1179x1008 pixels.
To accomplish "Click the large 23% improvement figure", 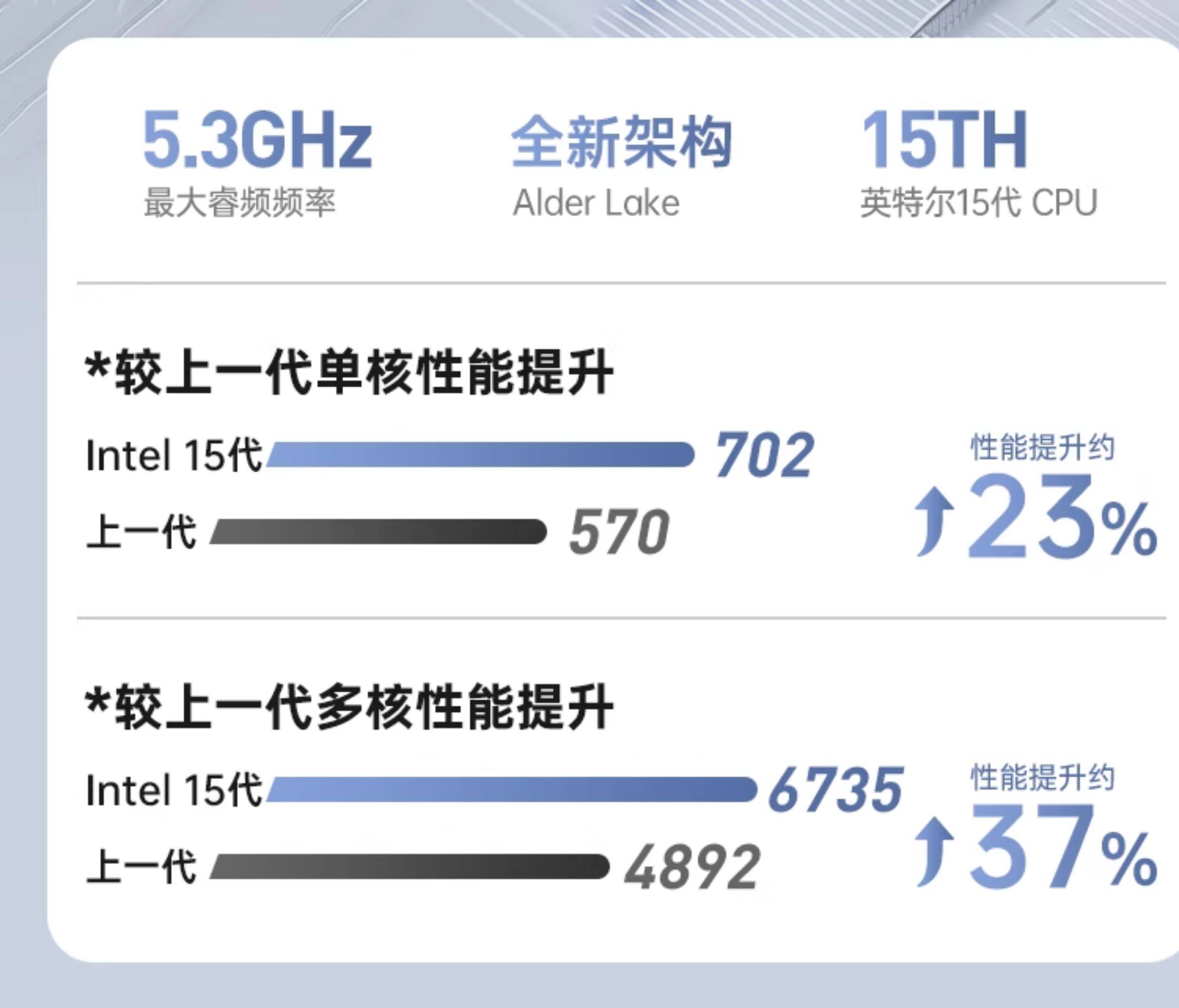I will pyautogui.click(x=1062, y=517).
